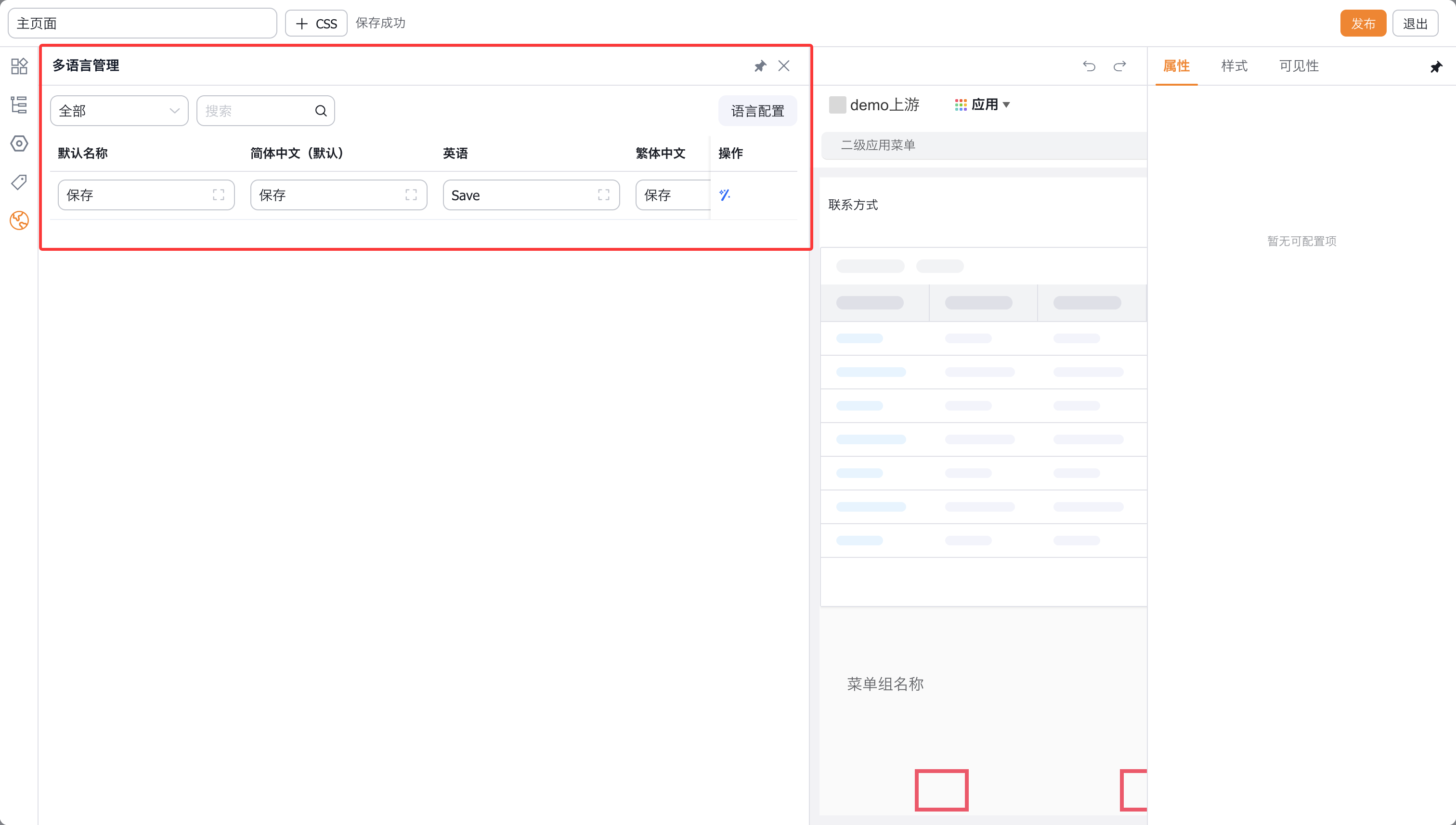Screen dimensions: 1456x825
Task: Click the 语言配置 button
Action: tap(757, 111)
